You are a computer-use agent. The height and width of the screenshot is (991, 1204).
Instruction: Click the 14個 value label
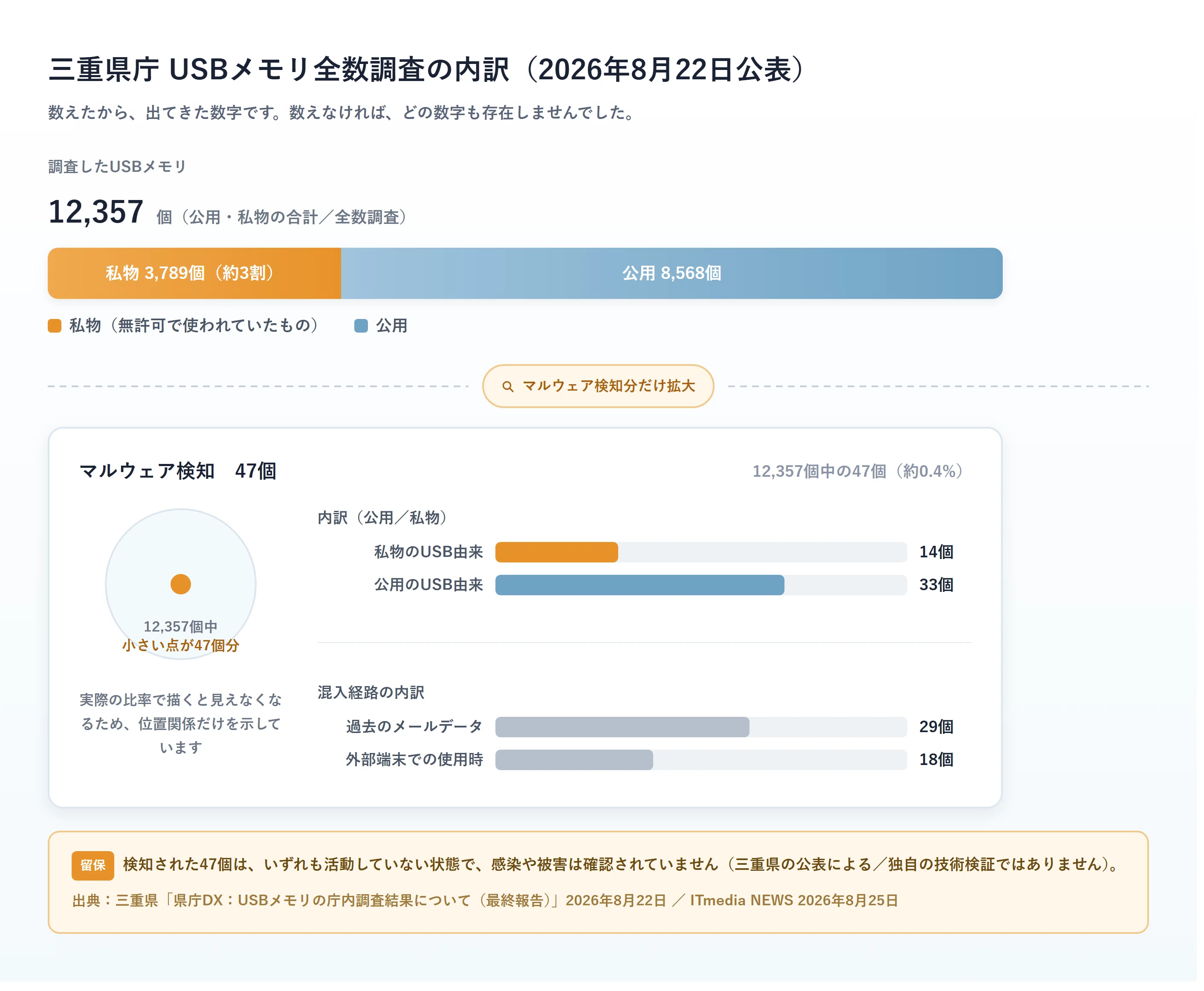(x=936, y=552)
